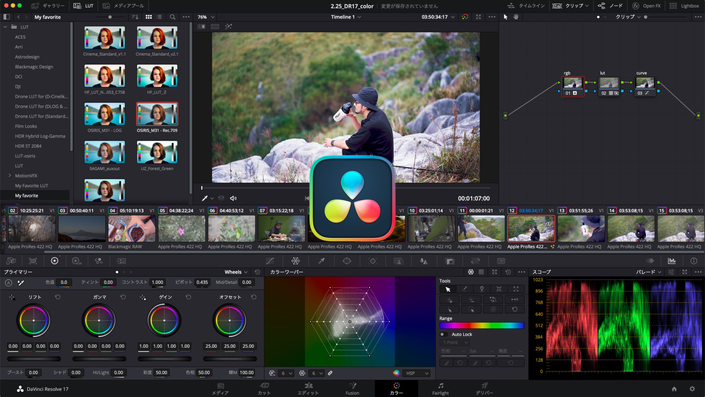705x397 pixels.
Task: Open the Clips dropdown above node graph
Action: [x=628, y=17]
